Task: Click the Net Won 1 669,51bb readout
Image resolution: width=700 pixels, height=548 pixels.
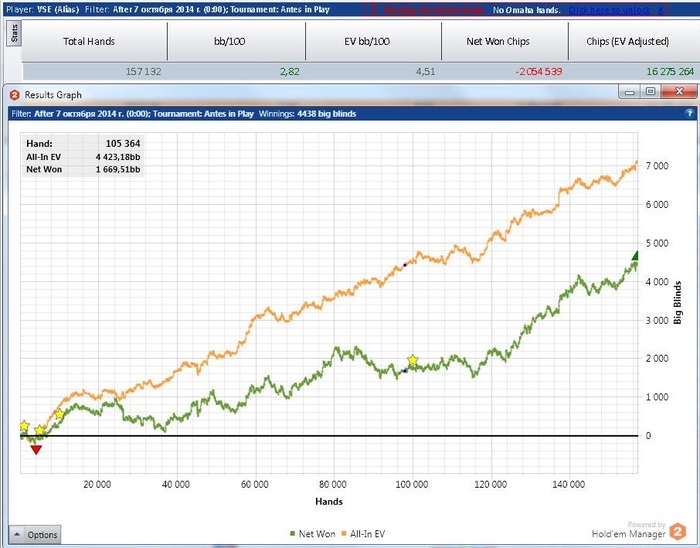Action: point(83,169)
